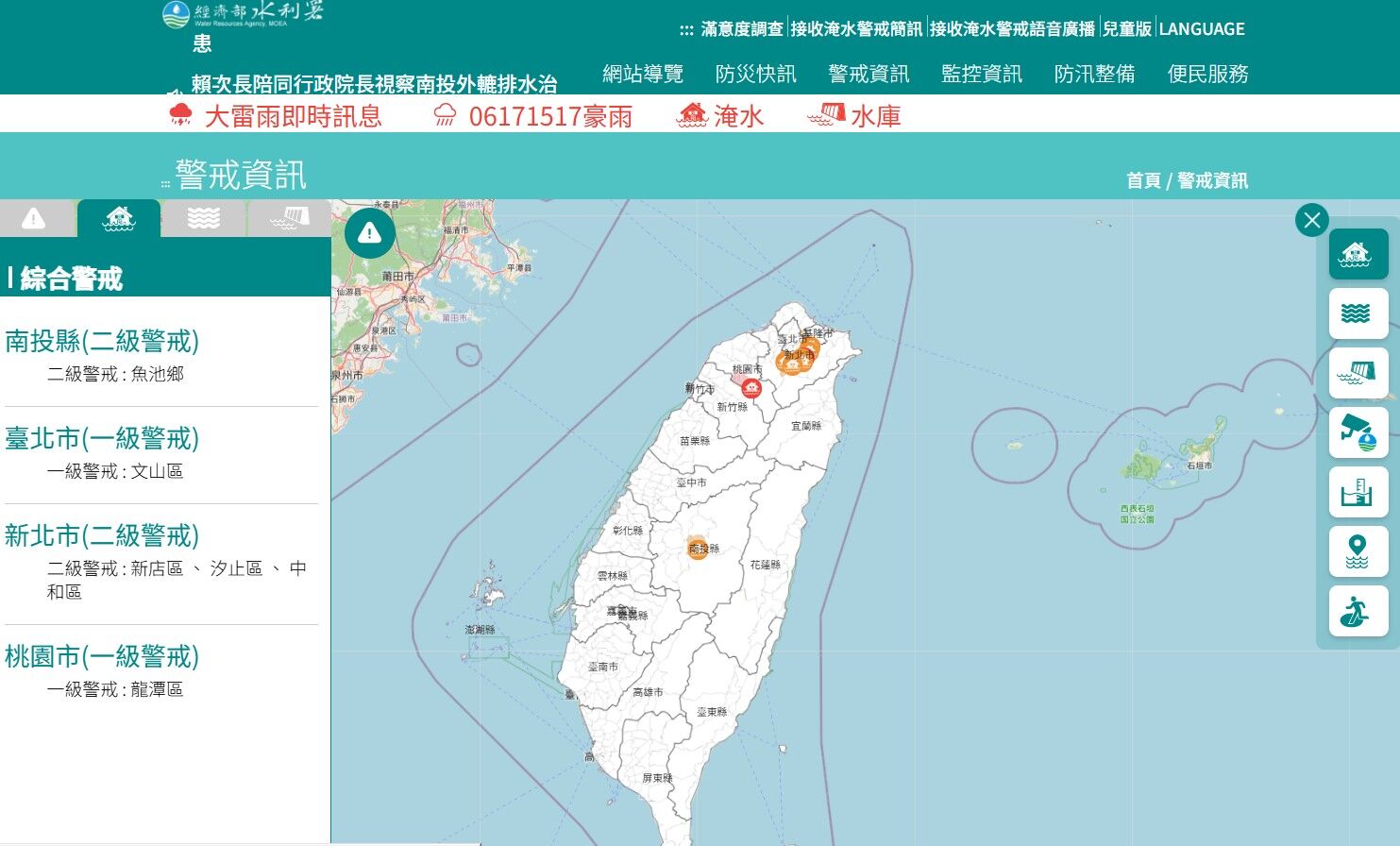
Task: Click the 臺中市 label on the map
Action: point(691,482)
